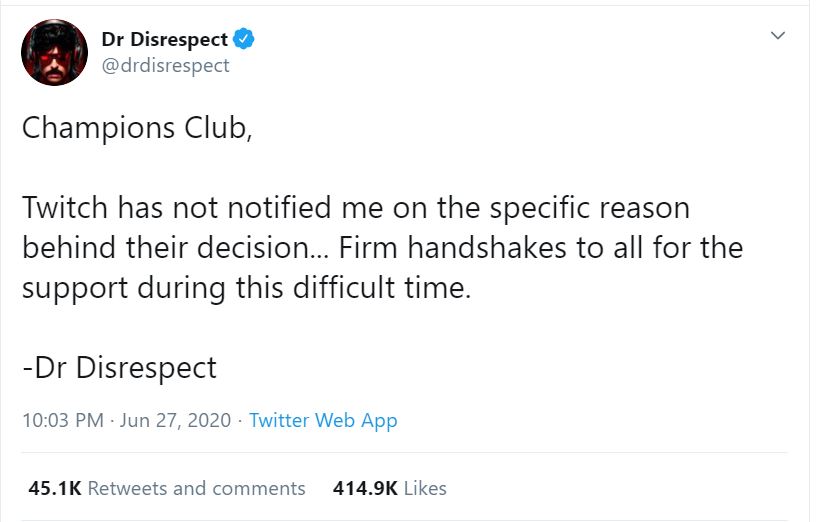Open the @drdisrespect handle link

(166, 65)
